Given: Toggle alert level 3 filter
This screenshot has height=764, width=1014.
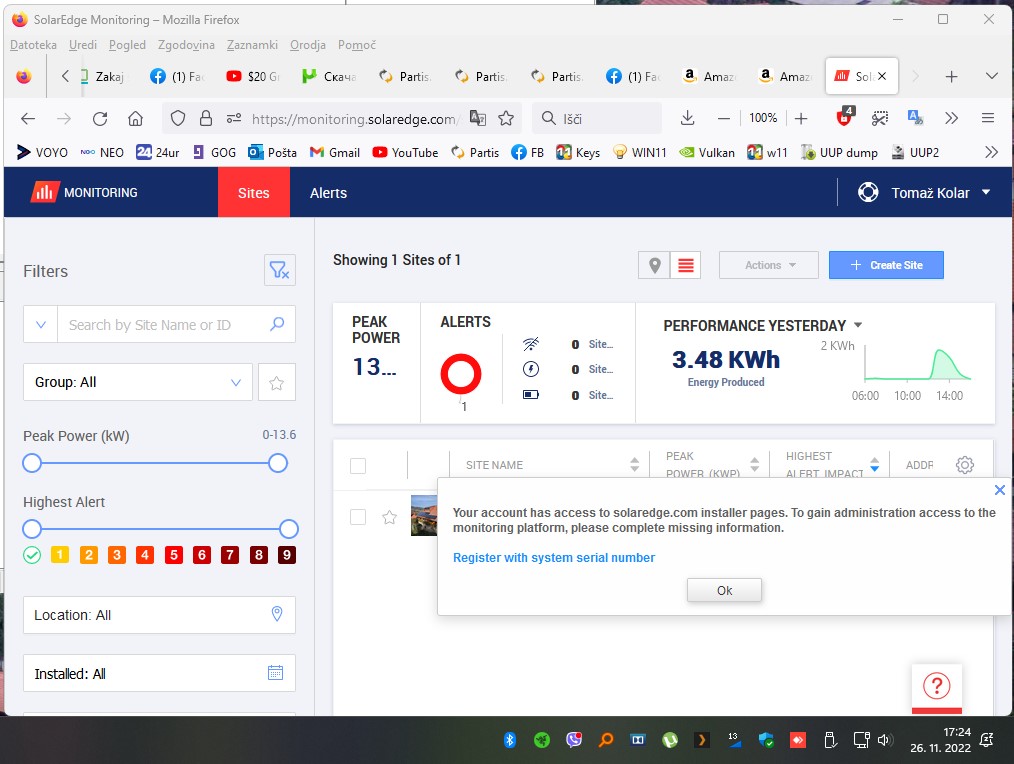Looking at the screenshot, I should (117, 555).
